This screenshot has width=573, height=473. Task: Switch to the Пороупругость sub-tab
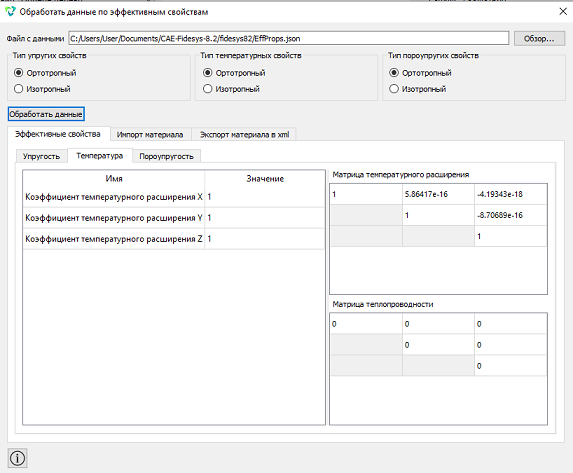166,156
